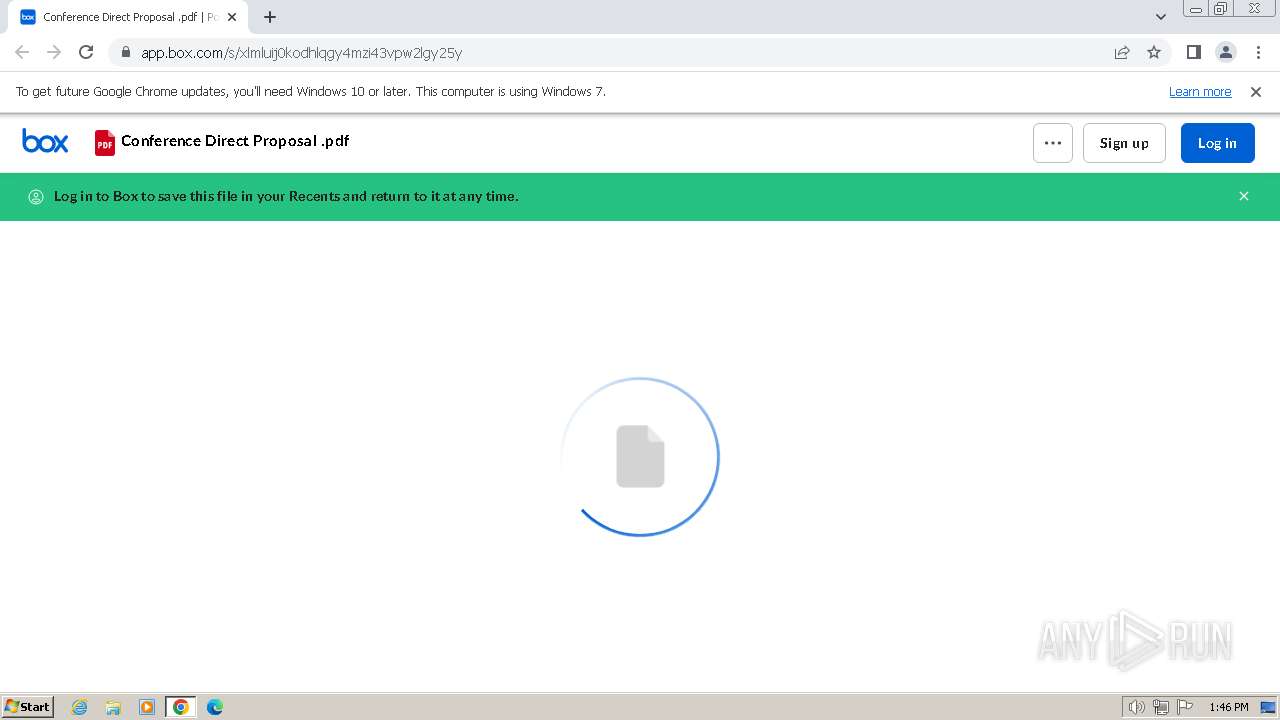Viewport: 1280px width, 720px height.
Task: Open the Chrome profile avatar
Action: point(1225,52)
